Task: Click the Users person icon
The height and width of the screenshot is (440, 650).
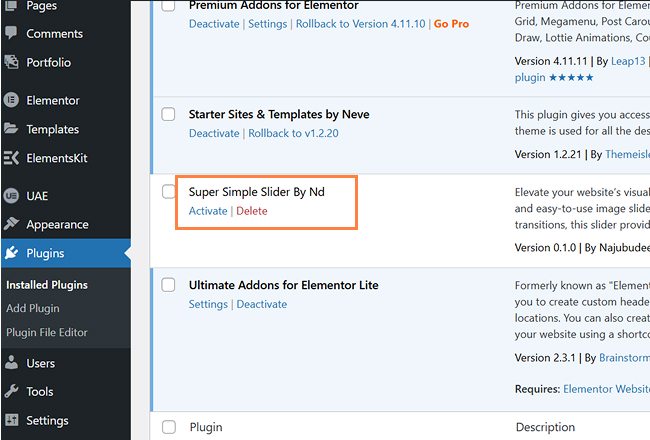Action: click(12, 363)
